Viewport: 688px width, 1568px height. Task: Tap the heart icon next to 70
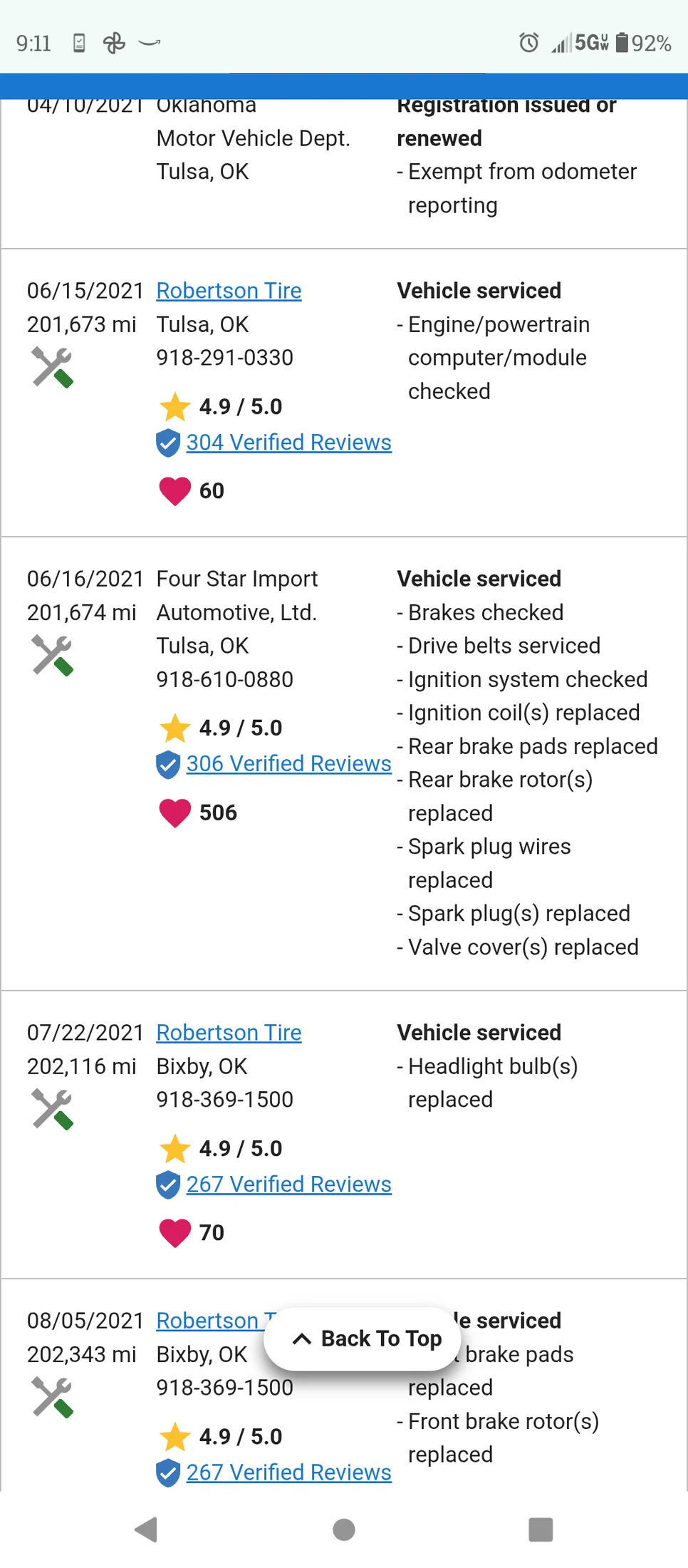pos(174,1232)
